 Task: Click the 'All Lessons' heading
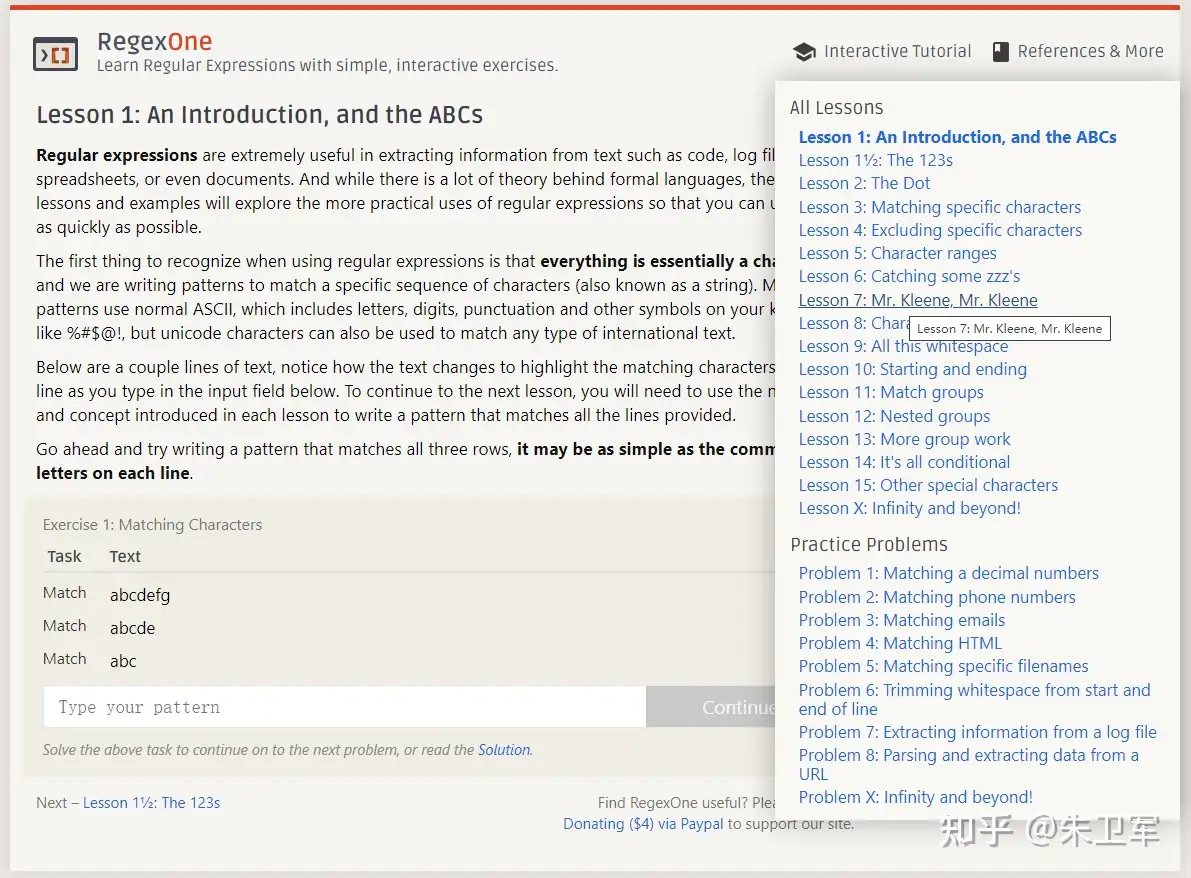click(x=836, y=108)
